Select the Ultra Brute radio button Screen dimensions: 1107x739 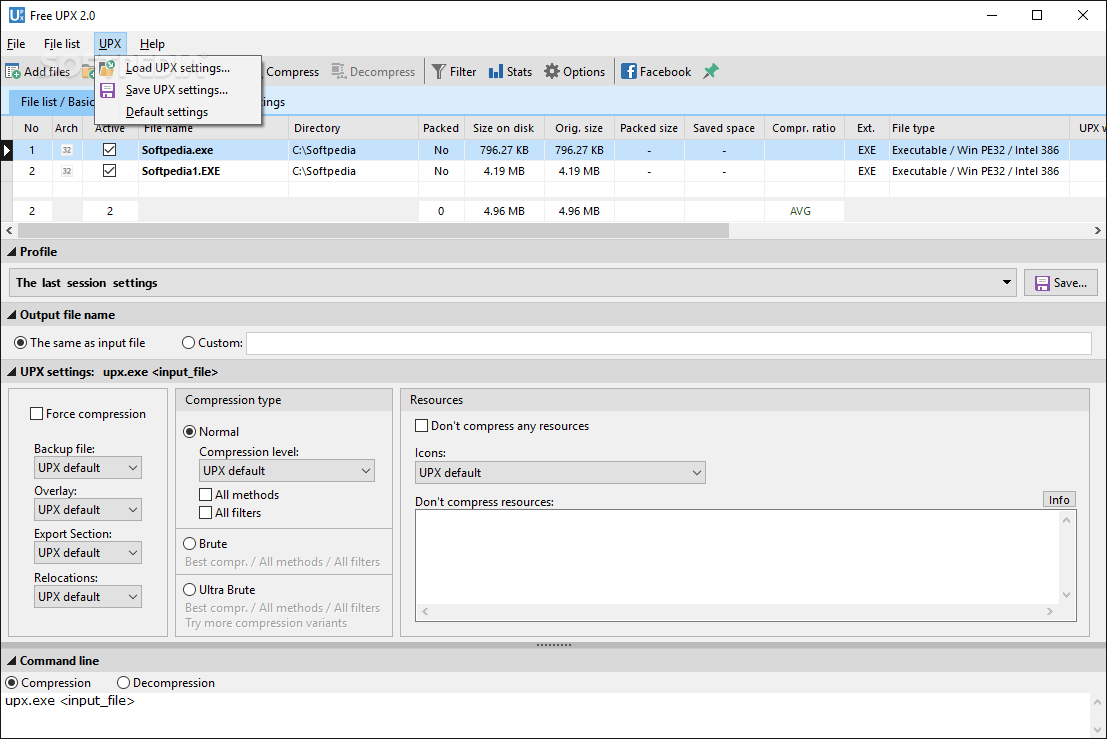[189, 589]
